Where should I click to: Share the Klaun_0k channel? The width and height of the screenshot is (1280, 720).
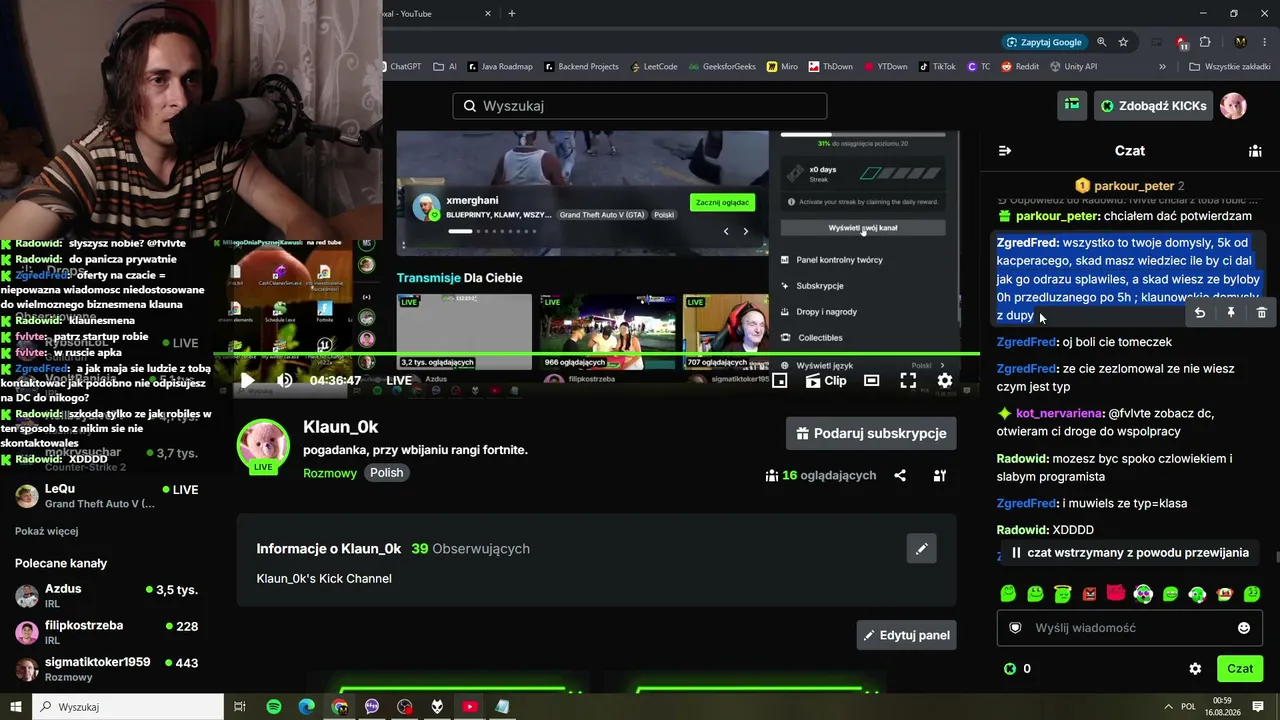click(900, 476)
